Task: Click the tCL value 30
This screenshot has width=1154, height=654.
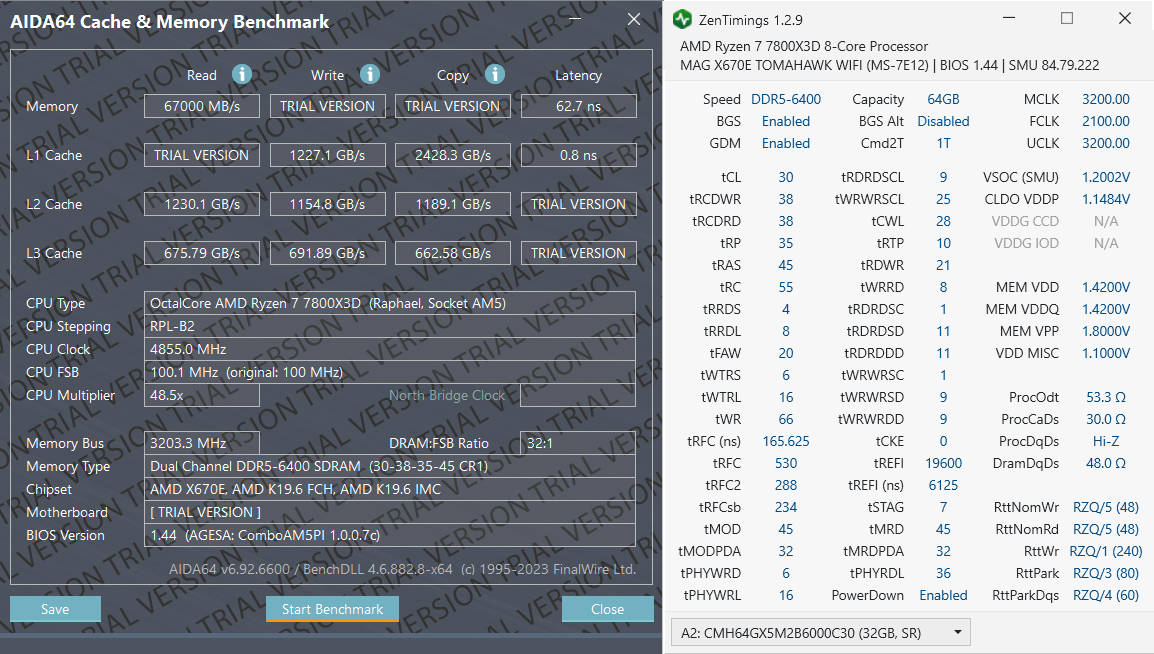Action: (786, 177)
